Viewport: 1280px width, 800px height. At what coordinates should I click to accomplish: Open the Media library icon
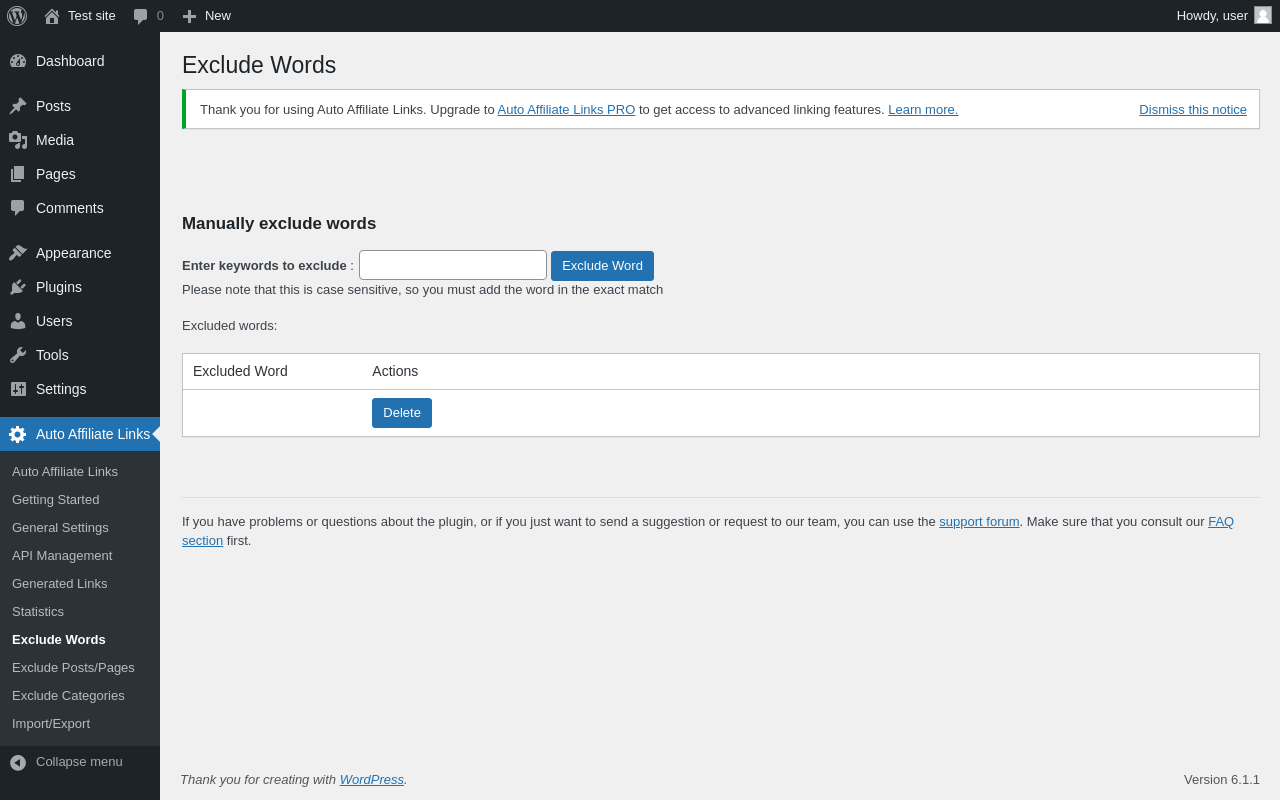pos(18,140)
